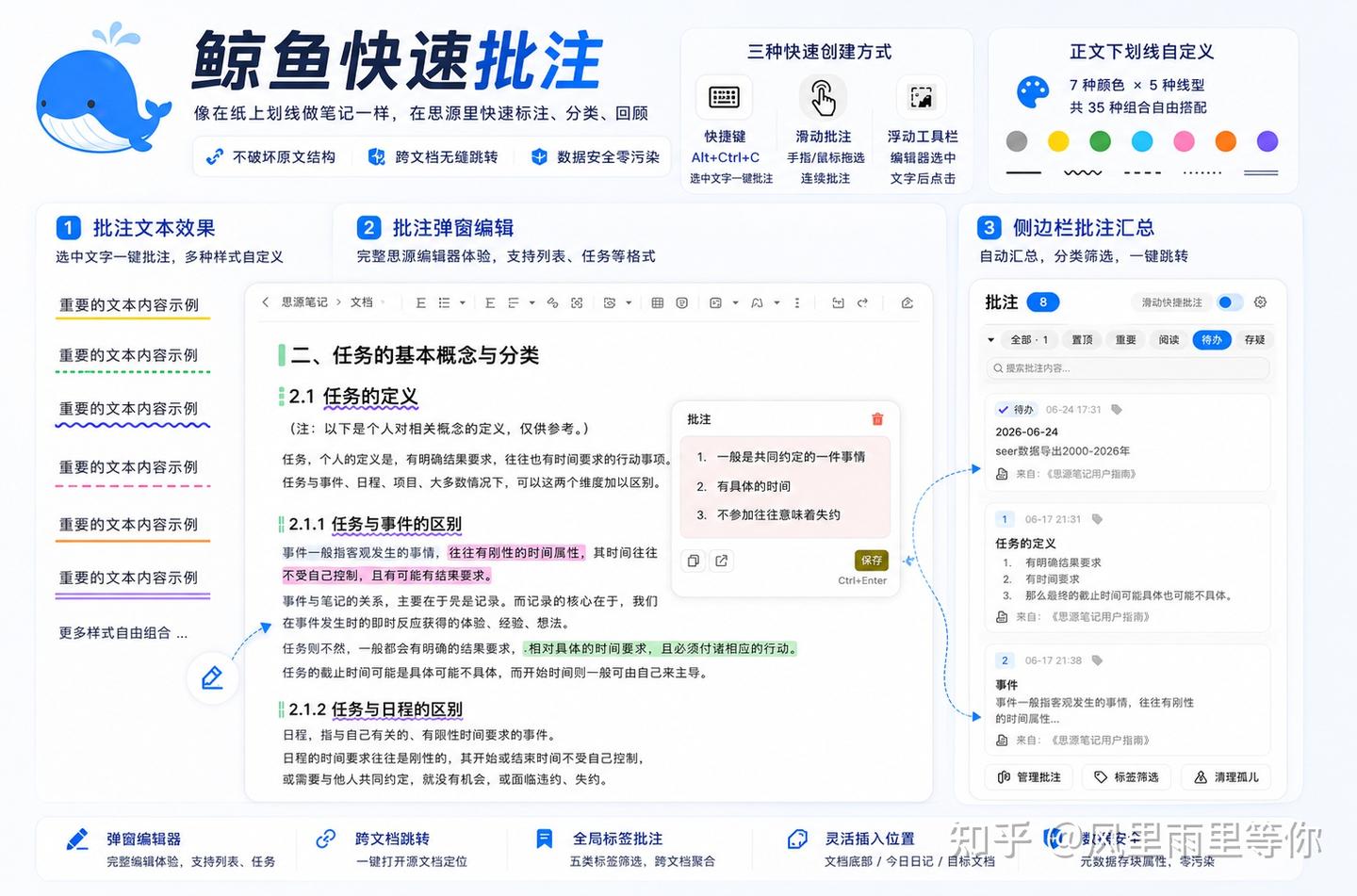Viewport: 1357px width, 896px height.
Task: Click the redo icon in the editor toolbar
Action: pyautogui.click(x=862, y=303)
